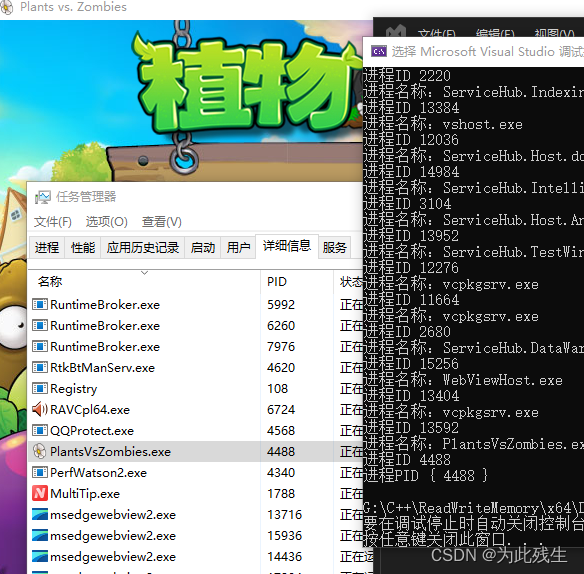The height and width of the screenshot is (574, 584).
Task: Click the Visual Studio logo icon
Action: tap(396, 32)
